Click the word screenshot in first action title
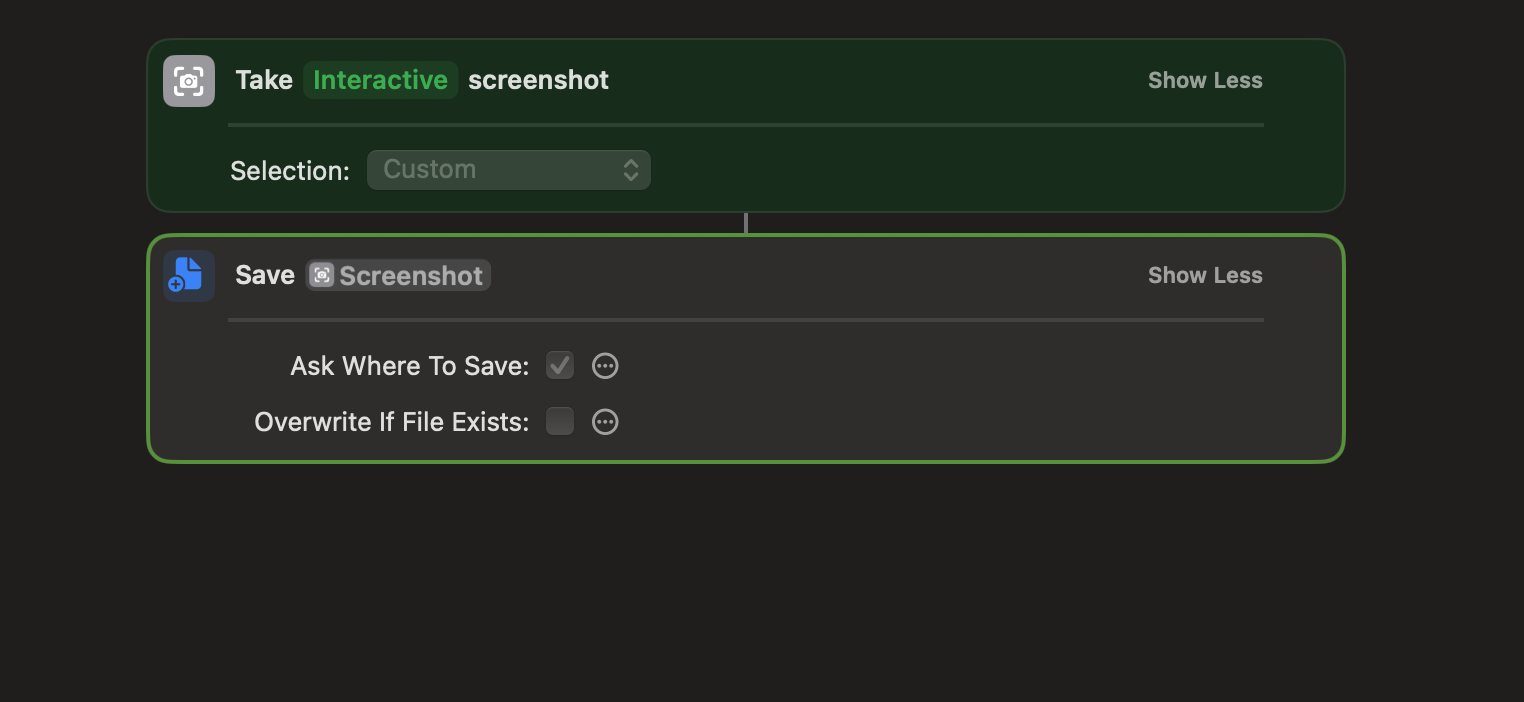1524x702 pixels. tap(538, 80)
